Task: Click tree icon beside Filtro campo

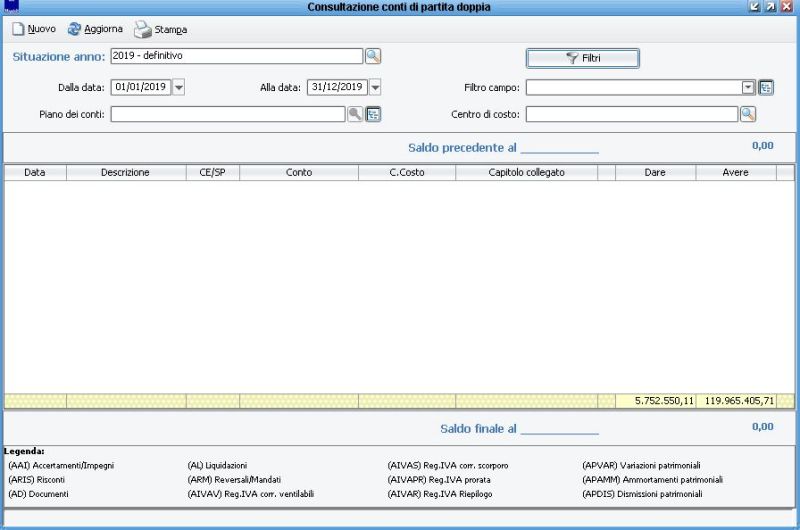Action: click(x=766, y=87)
